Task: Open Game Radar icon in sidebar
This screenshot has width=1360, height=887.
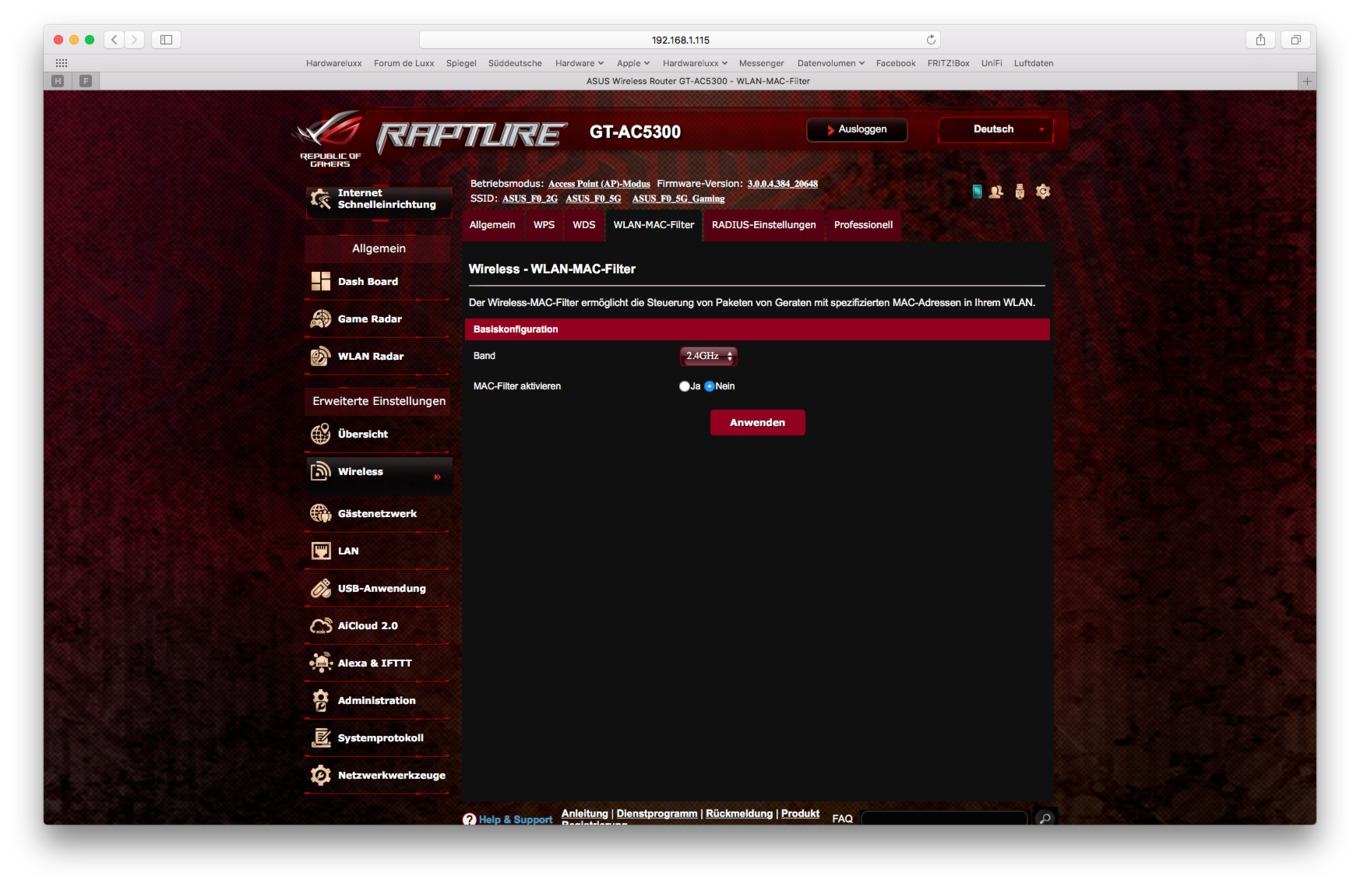Action: pos(321,319)
